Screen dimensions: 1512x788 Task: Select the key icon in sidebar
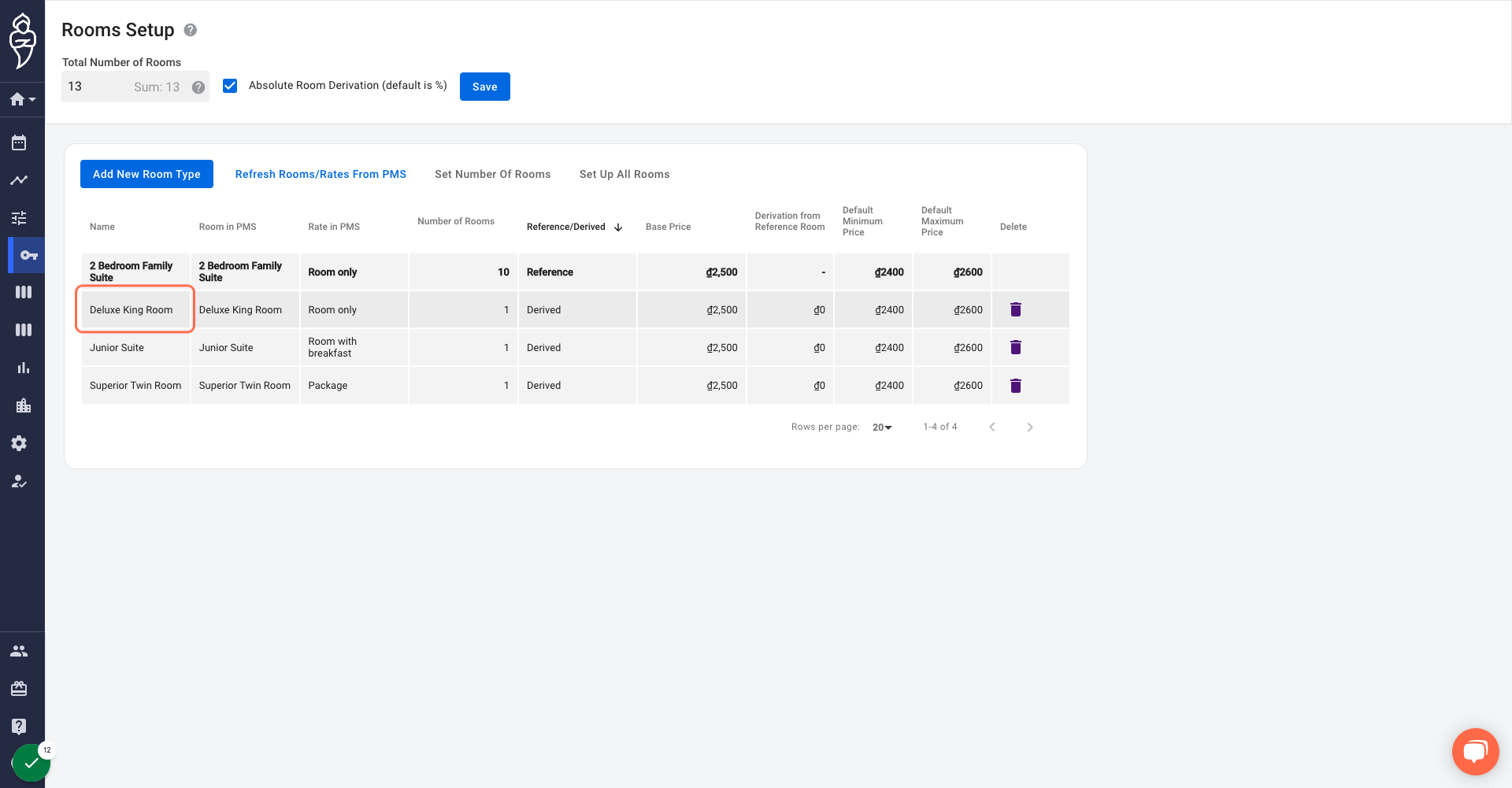28,255
